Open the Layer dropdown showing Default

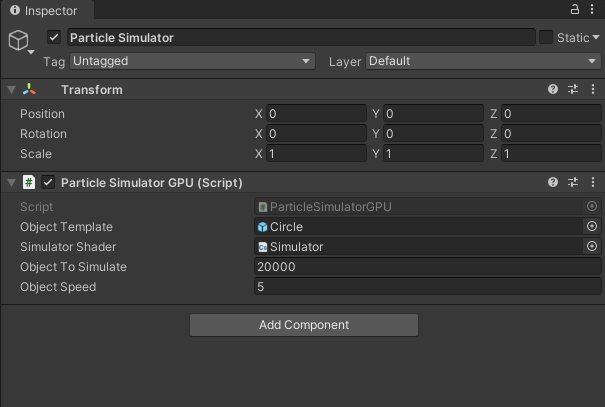[x=482, y=61]
